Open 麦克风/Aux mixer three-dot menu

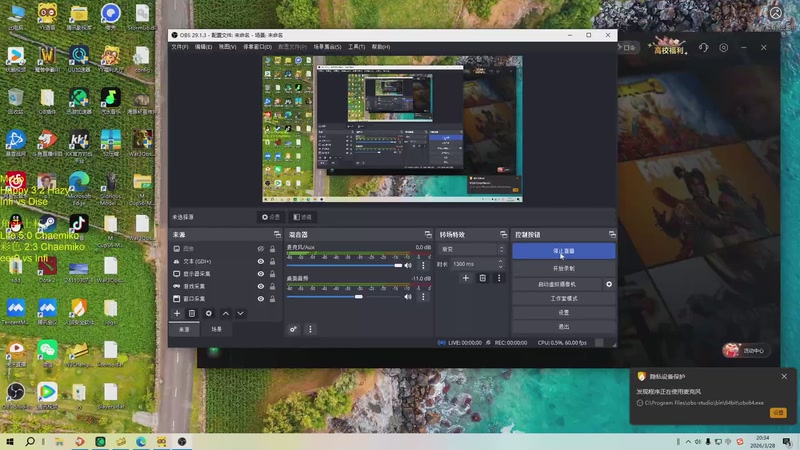(423, 266)
